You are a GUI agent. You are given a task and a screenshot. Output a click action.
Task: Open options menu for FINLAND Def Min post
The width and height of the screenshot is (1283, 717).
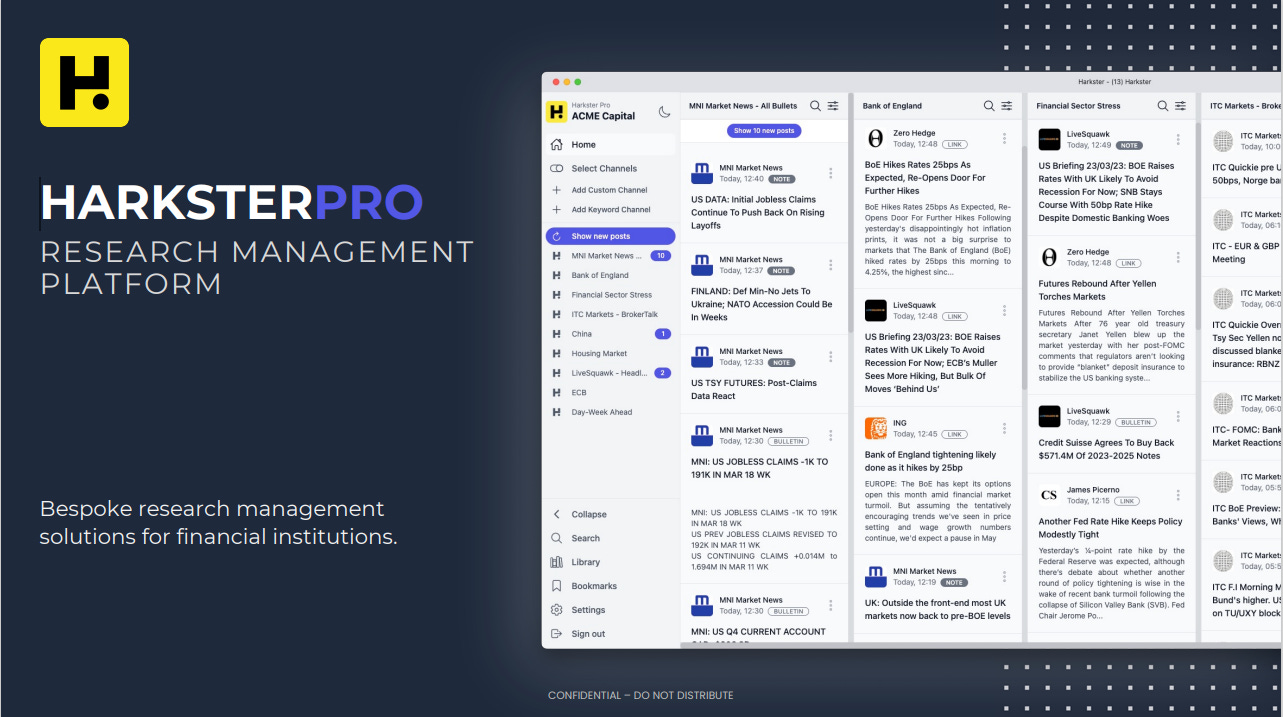click(831, 265)
